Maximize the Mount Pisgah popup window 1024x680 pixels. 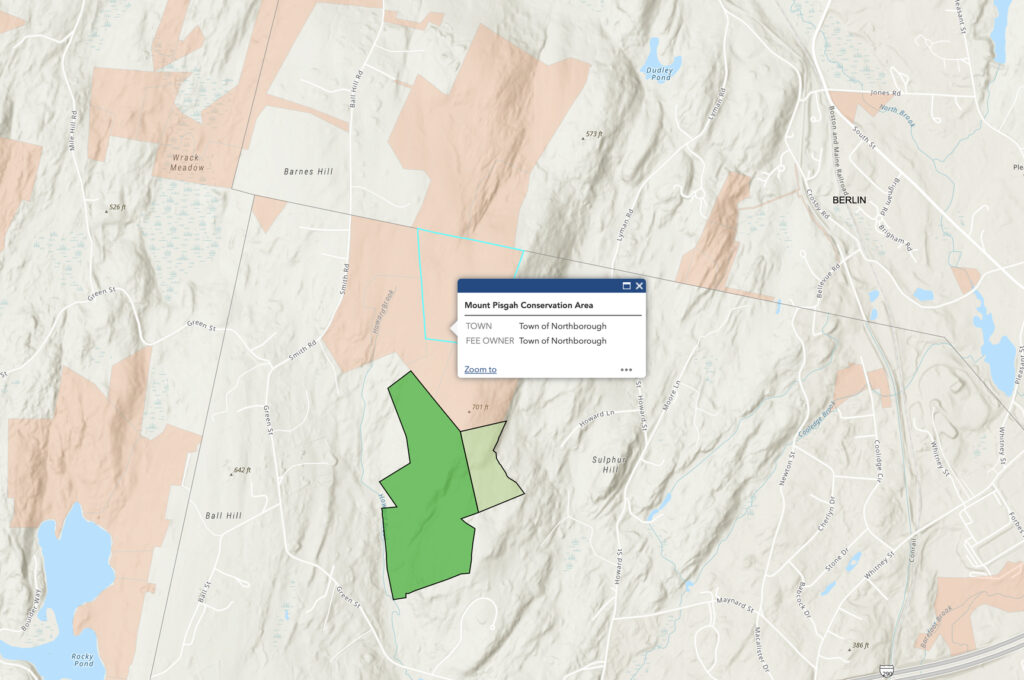coord(627,286)
